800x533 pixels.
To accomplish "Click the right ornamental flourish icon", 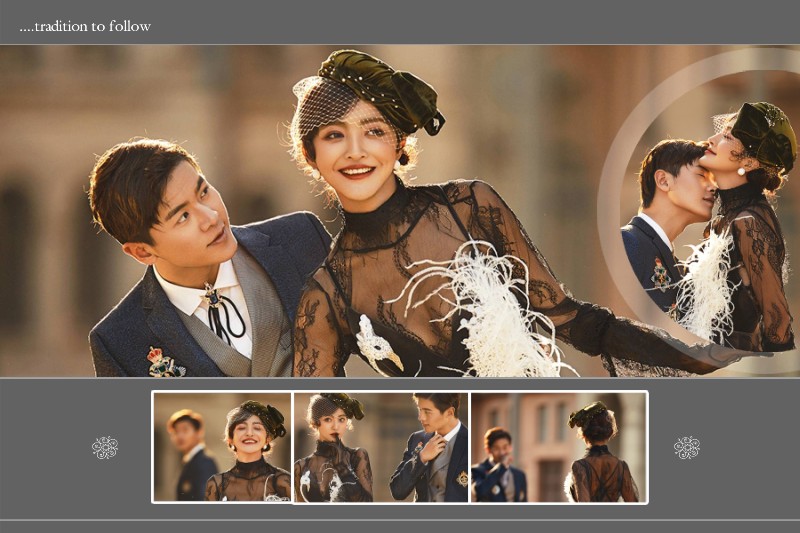I will tap(687, 447).
